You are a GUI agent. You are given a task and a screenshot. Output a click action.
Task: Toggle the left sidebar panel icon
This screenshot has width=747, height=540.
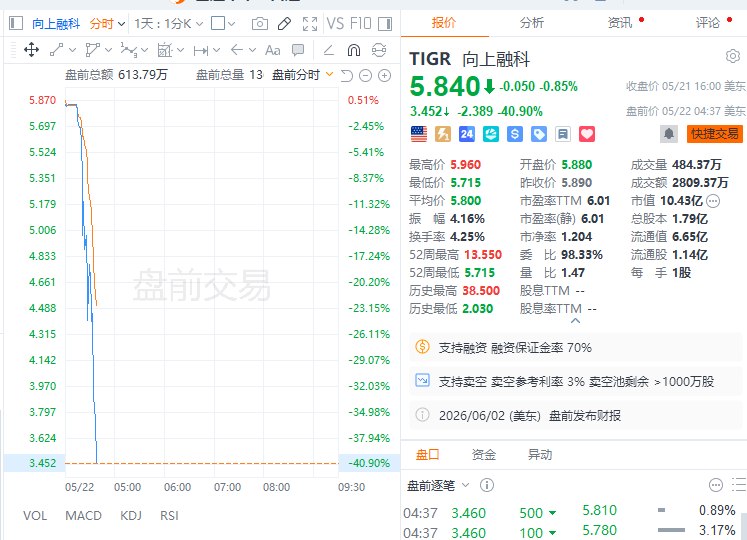coord(16,23)
